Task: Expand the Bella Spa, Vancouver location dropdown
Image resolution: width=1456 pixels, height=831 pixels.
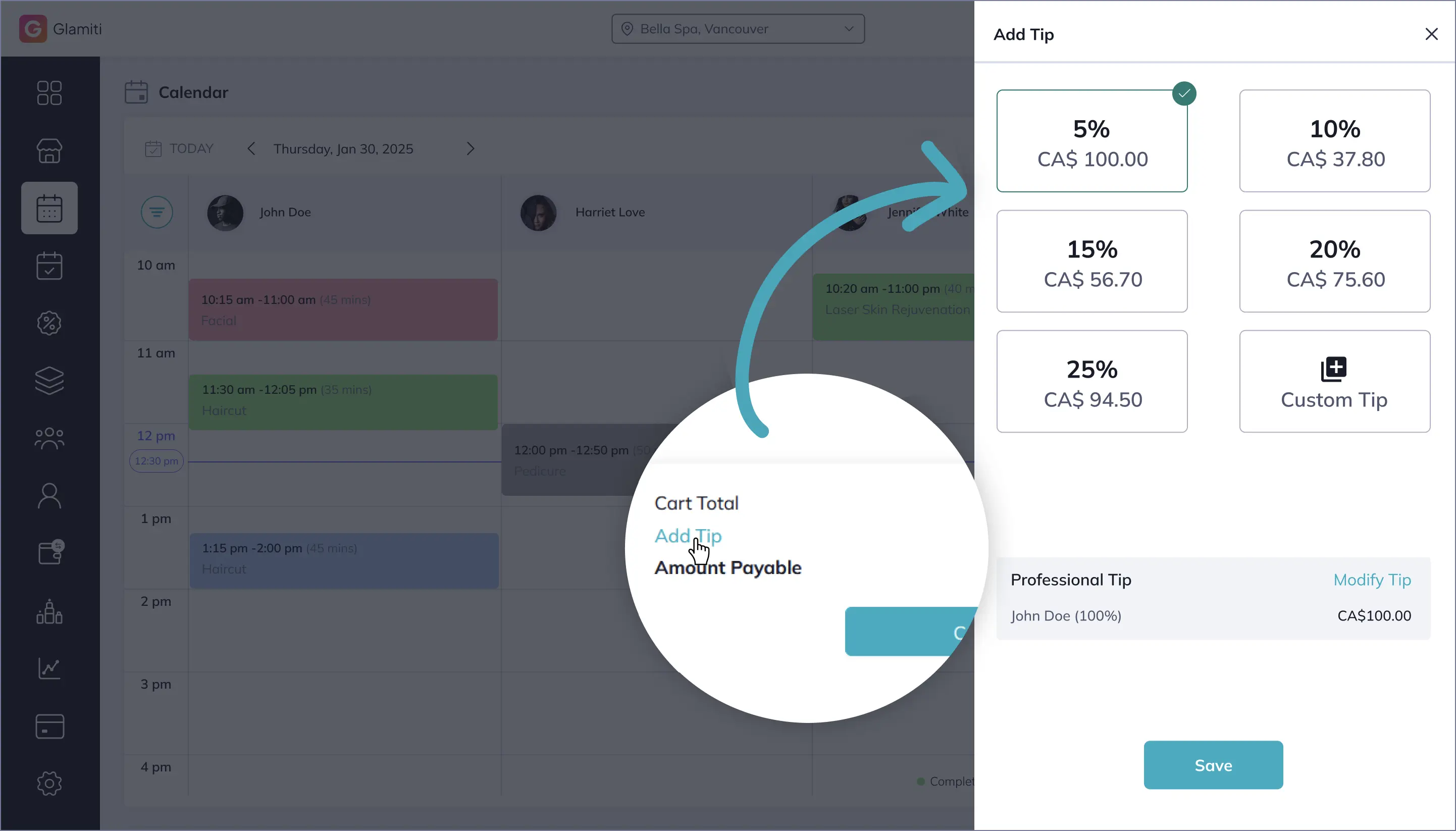Action: [738, 29]
